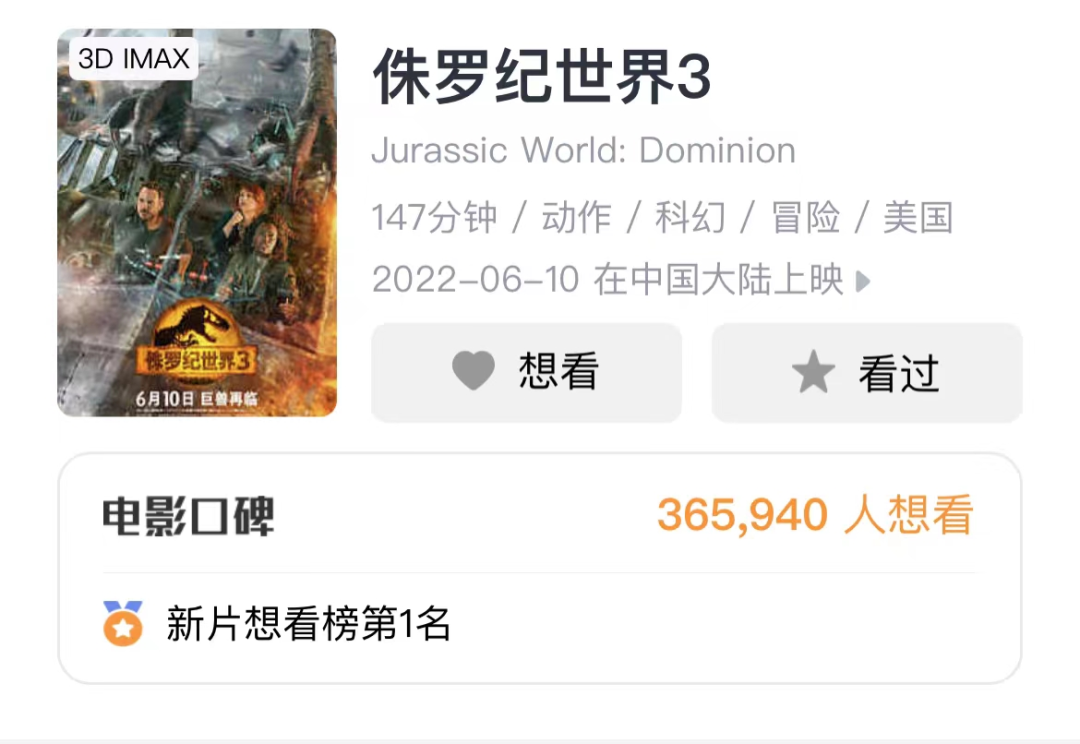Click the medal icon beside 新片想看榜

point(123,623)
